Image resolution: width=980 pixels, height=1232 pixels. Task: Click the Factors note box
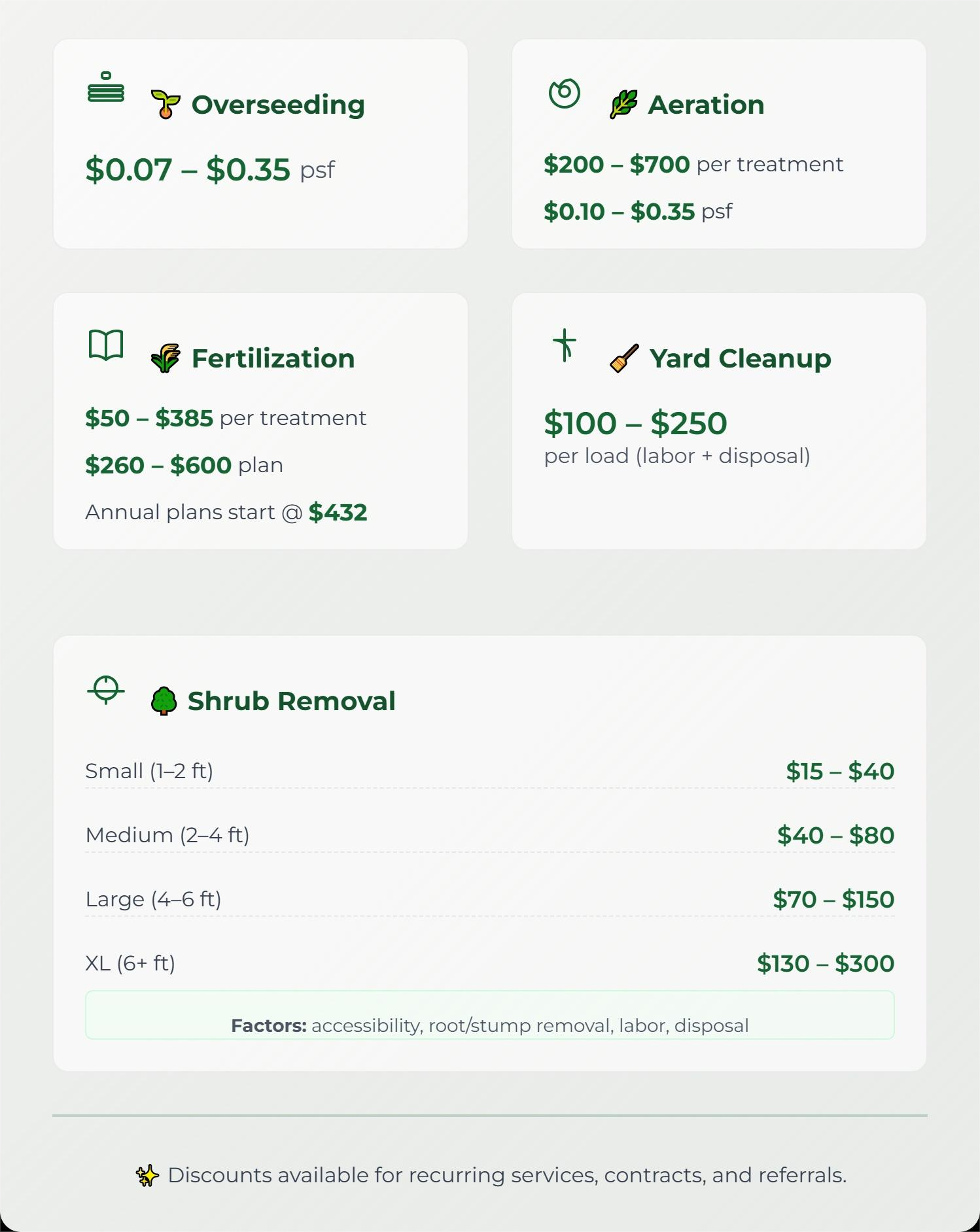pyautogui.click(x=490, y=1015)
